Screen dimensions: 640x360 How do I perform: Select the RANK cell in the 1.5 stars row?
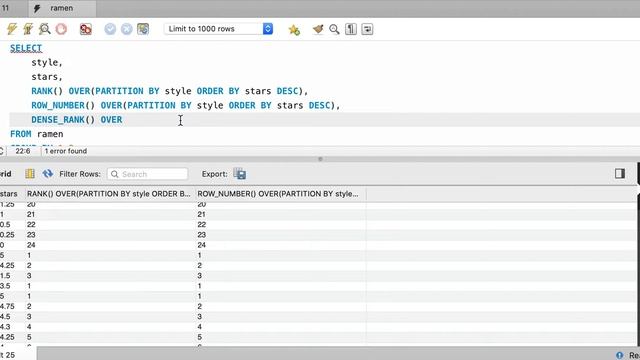click(111, 276)
